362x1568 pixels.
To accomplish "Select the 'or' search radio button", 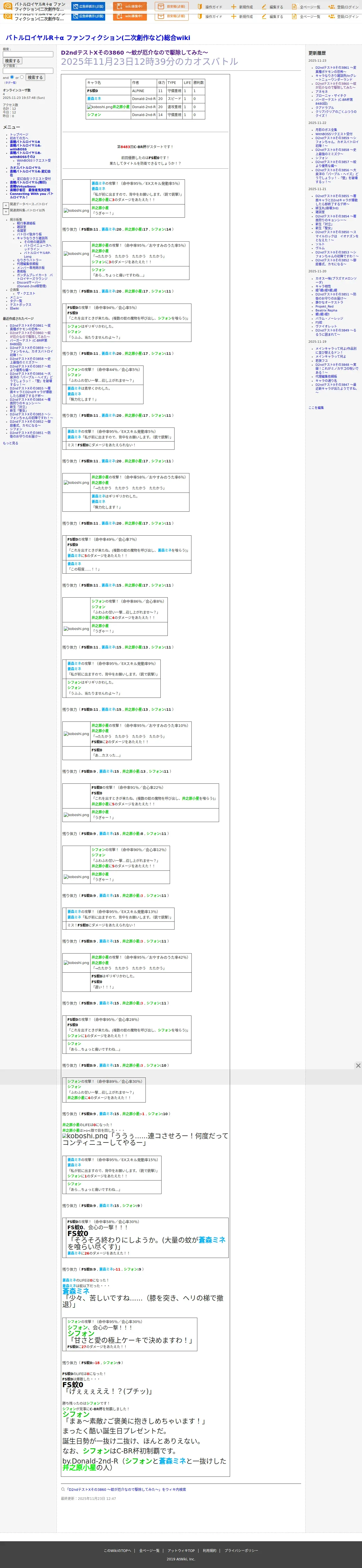I will click(22, 77).
